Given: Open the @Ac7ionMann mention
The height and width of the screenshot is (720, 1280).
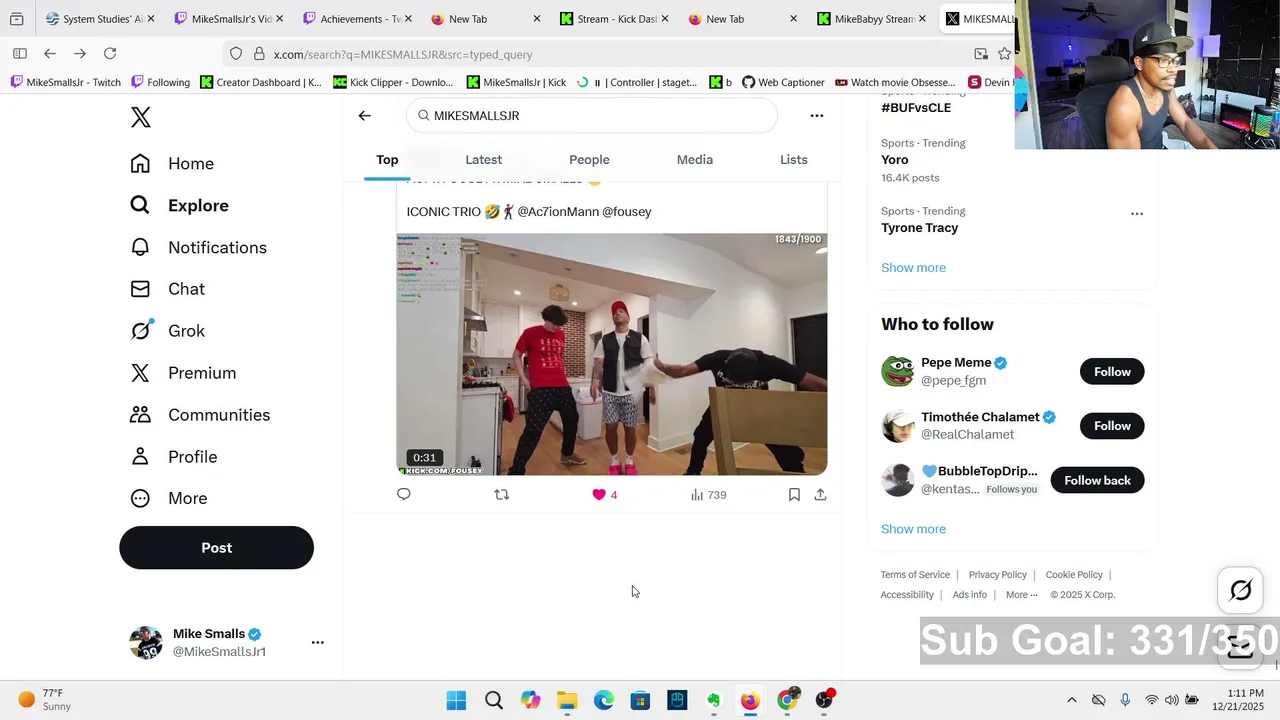Looking at the screenshot, I should tap(557, 212).
